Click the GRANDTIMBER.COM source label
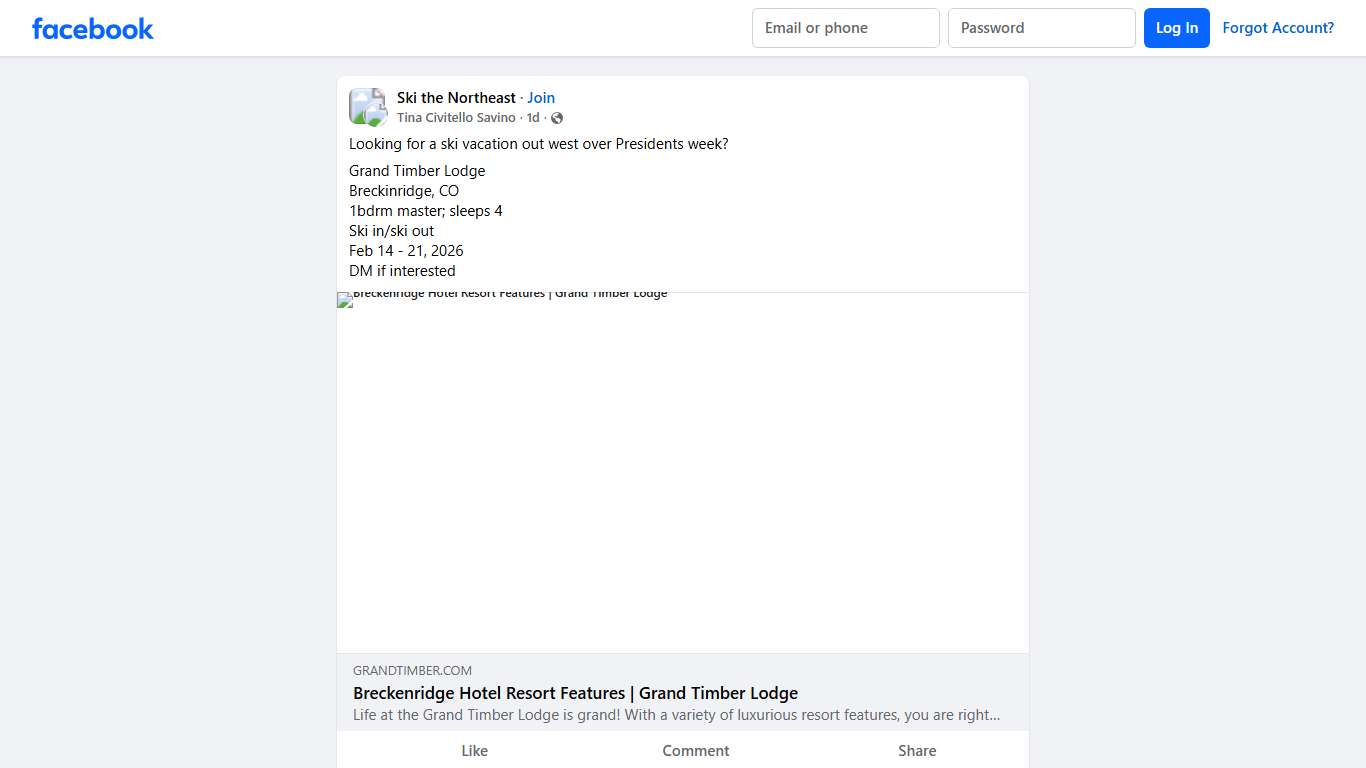Image resolution: width=1366 pixels, height=768 pixels. [x=412, y=671]
